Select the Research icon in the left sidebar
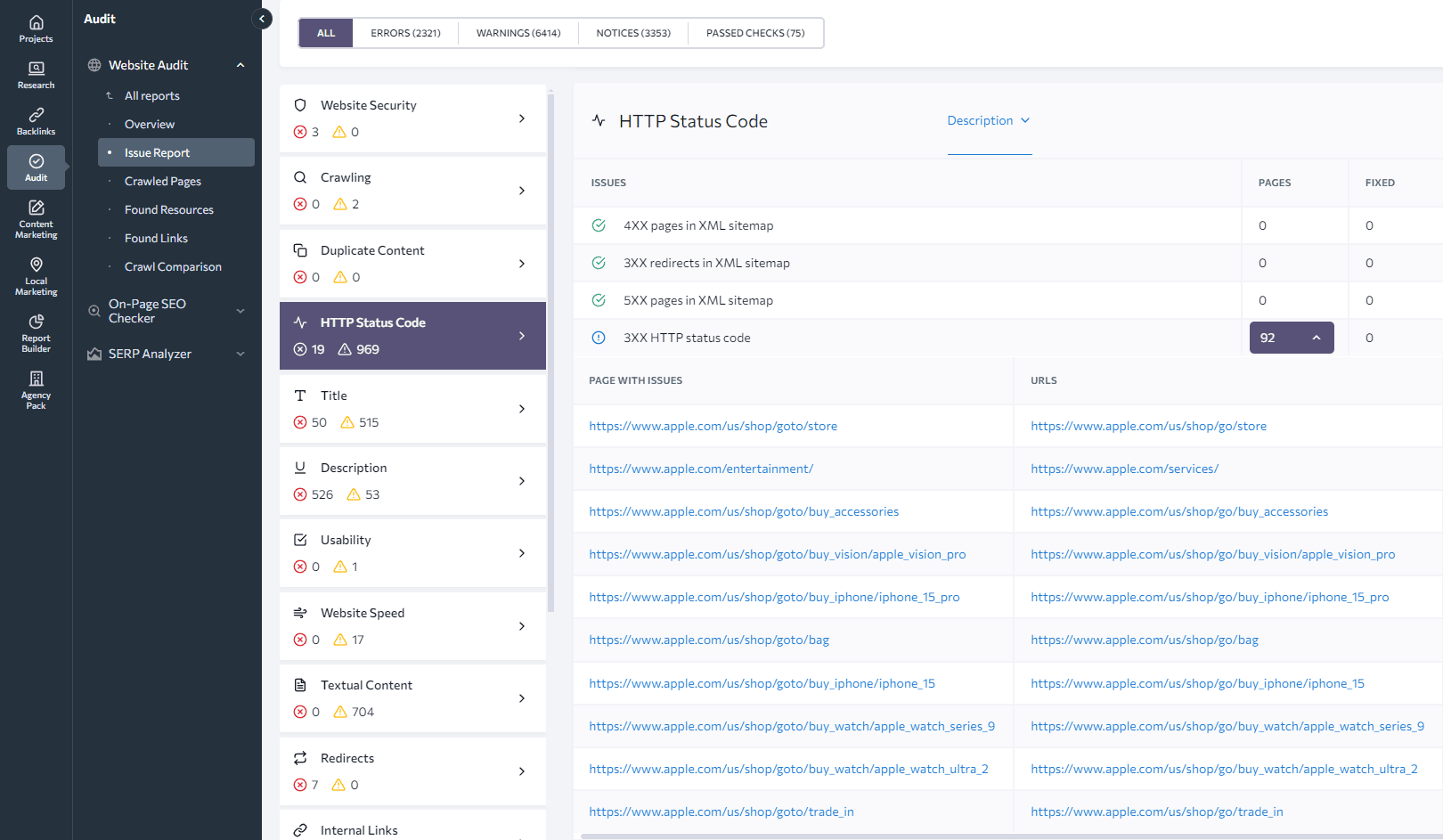Screen dimensions: 1443x840 point(36,75)
